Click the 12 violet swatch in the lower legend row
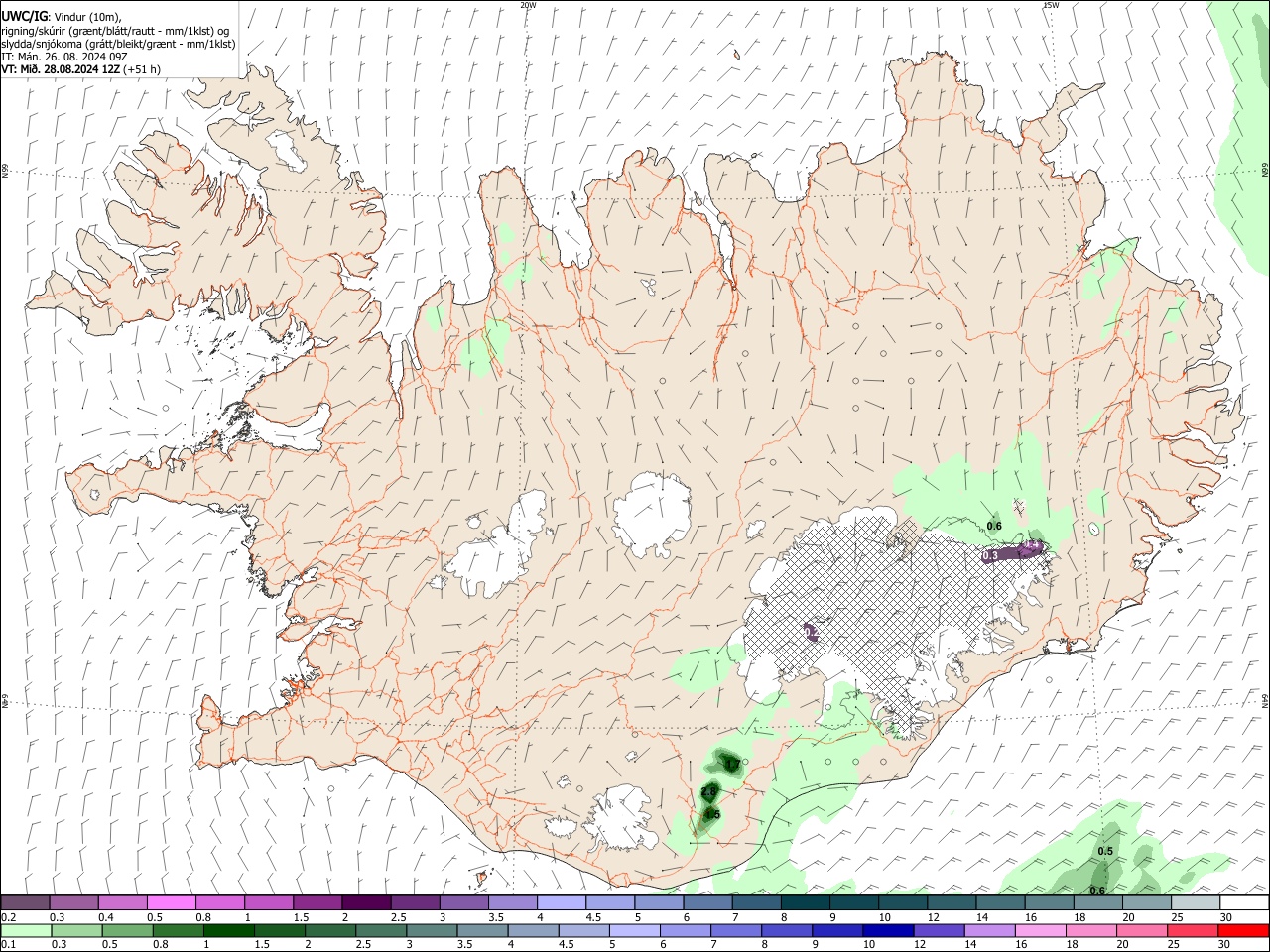The height and width of the screenshot is (952, 1270). pos(939,930)
